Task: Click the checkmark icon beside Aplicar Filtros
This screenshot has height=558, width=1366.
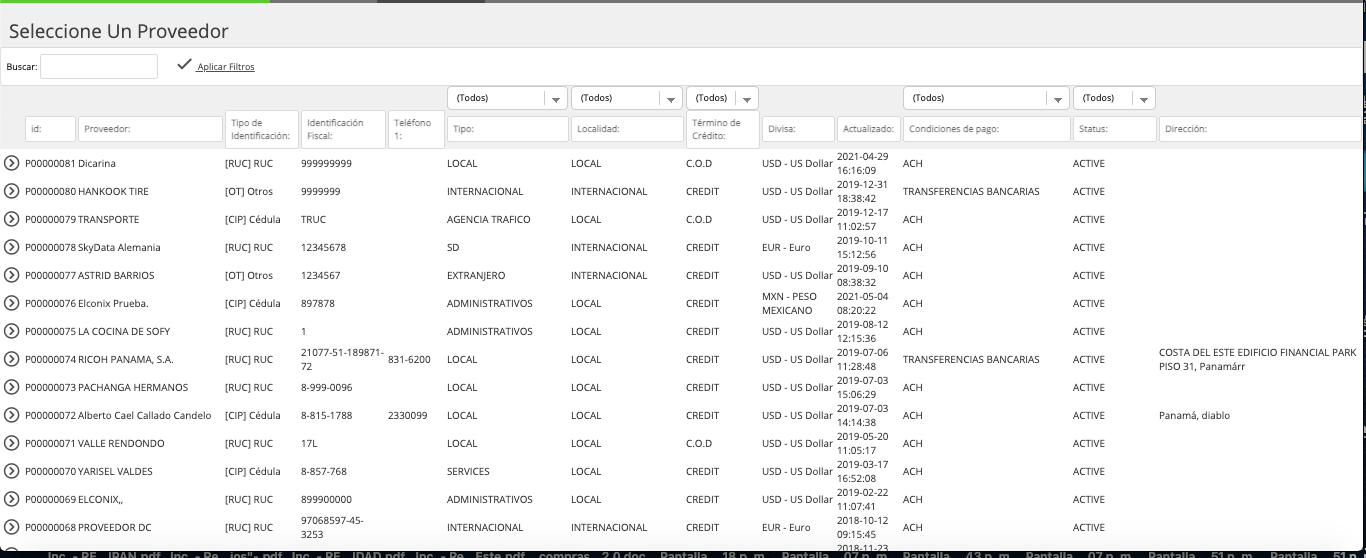Action: [184, 65]
